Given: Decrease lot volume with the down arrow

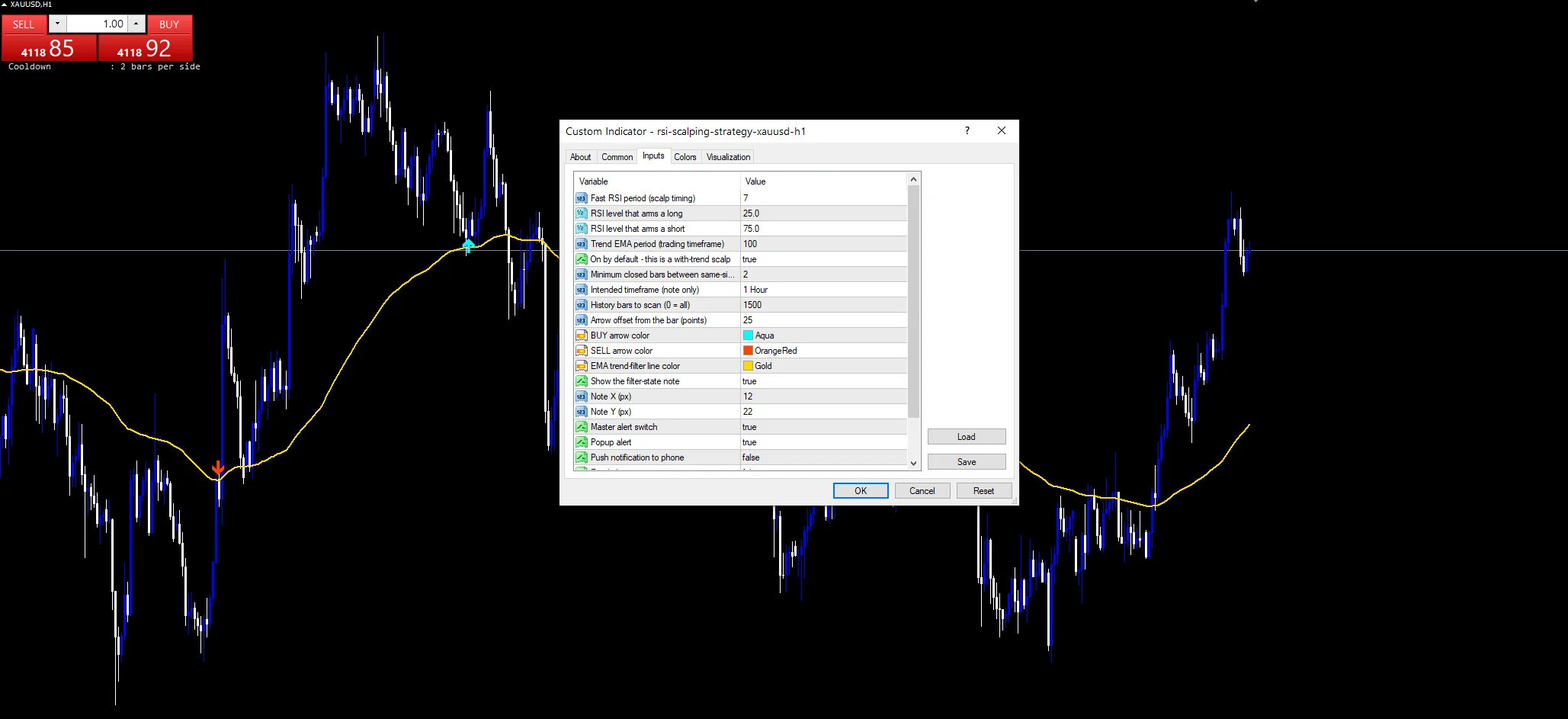Looking at the screenshot, I should tap(57, 24).
